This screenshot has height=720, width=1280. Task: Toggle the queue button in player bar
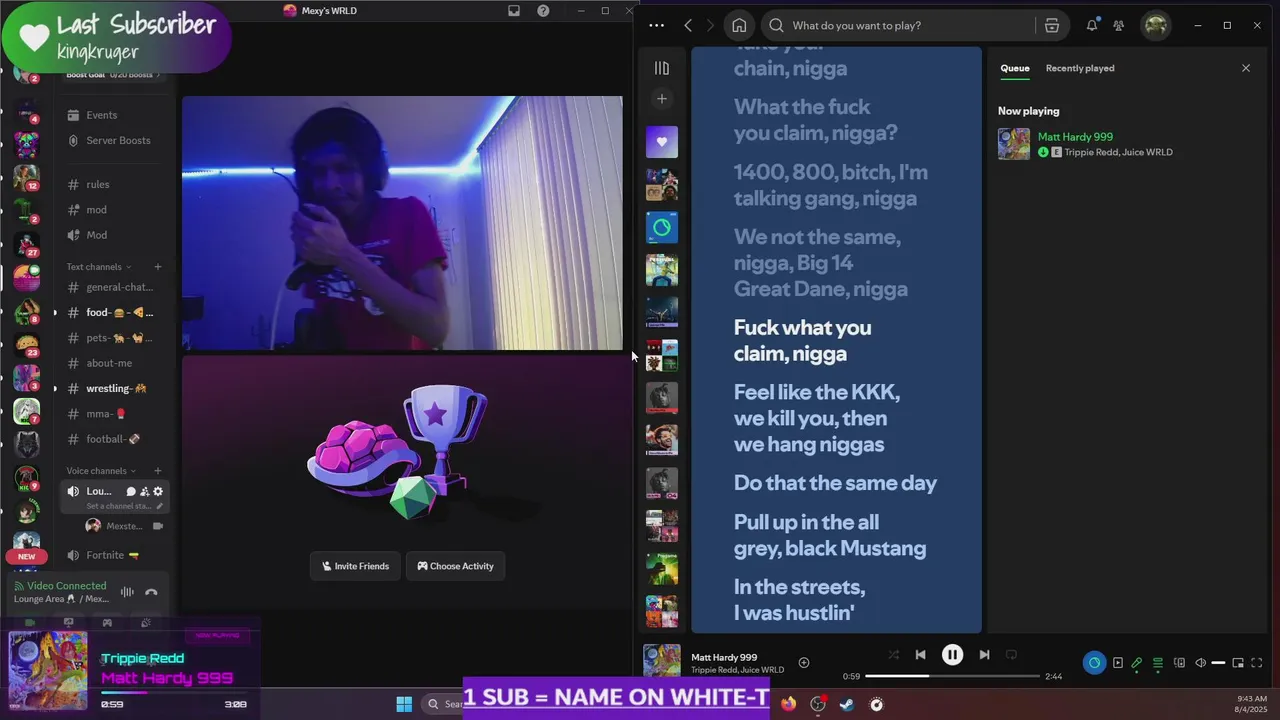pyautogui.click(x=1158, y=663)
